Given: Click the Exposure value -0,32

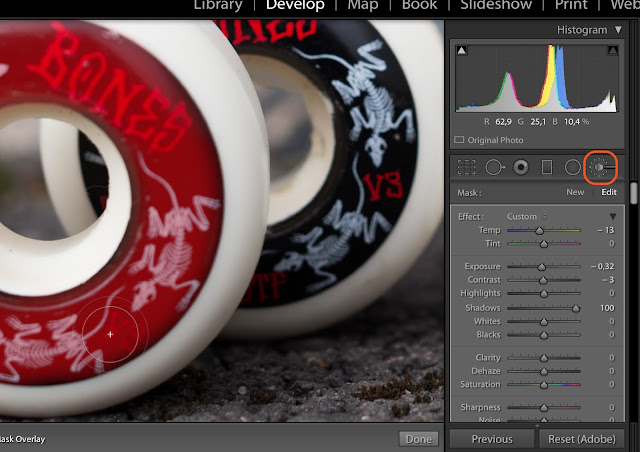Looking at the screenshot, I should click(602, 266).
